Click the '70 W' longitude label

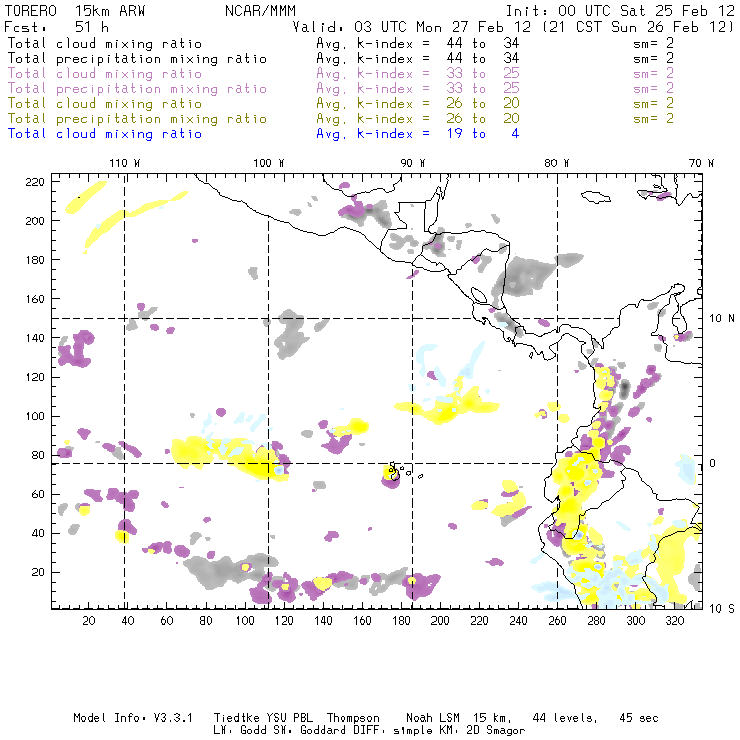(701, 163)
